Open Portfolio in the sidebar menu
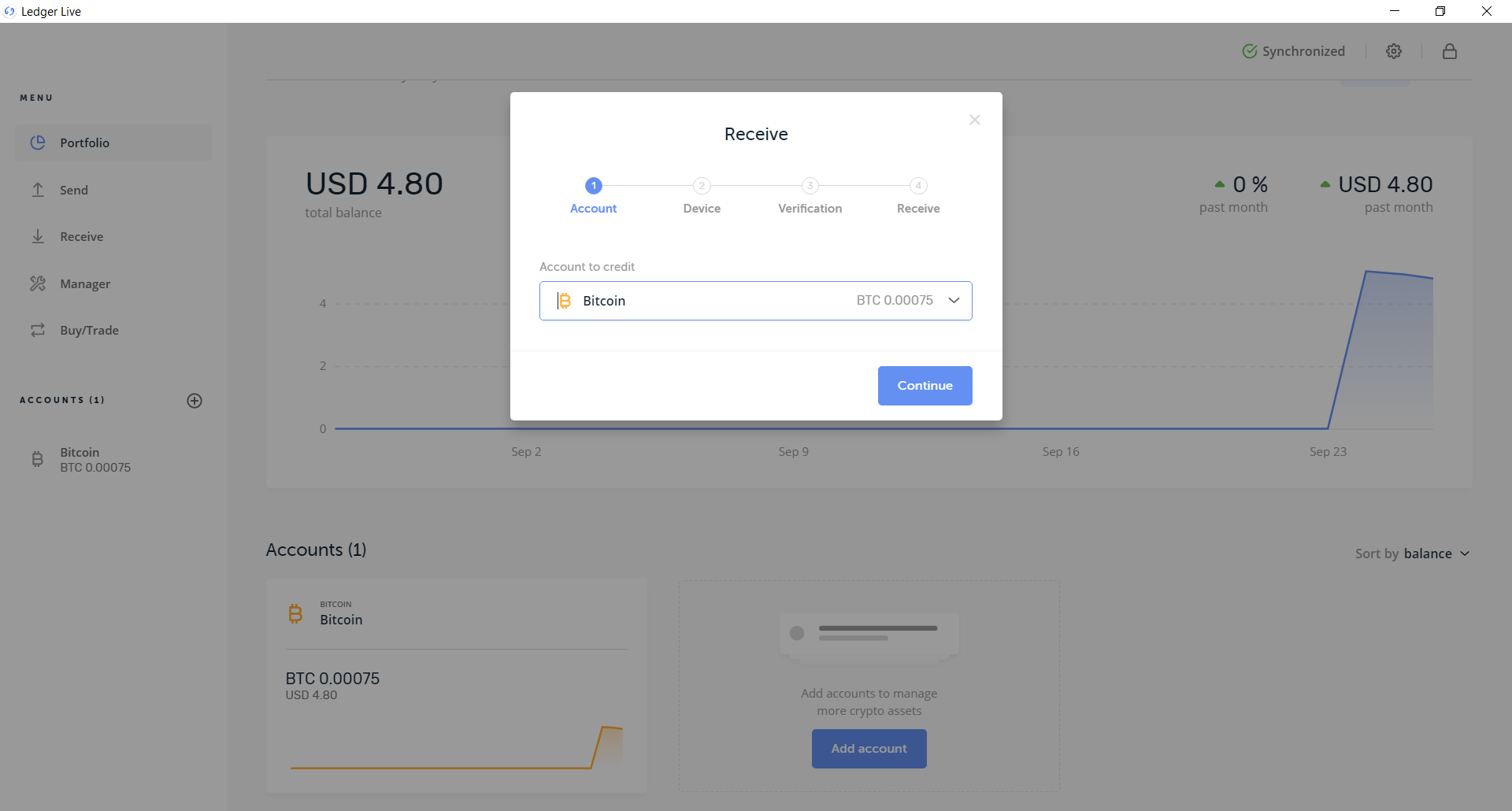 [113, 143]
